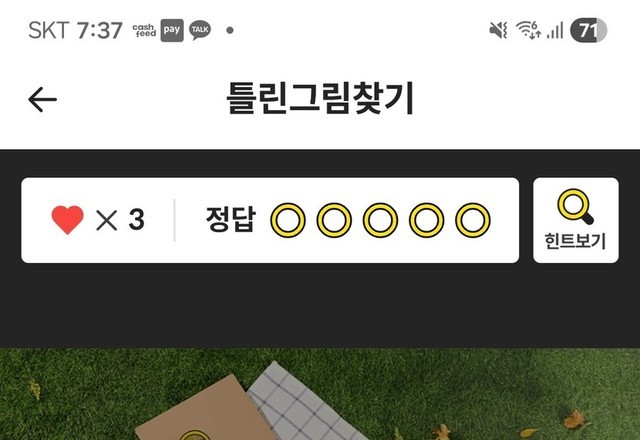Screen dimensions: 640x440
Task: Tap the battery 71 indicator
Action: coord(588,30)
